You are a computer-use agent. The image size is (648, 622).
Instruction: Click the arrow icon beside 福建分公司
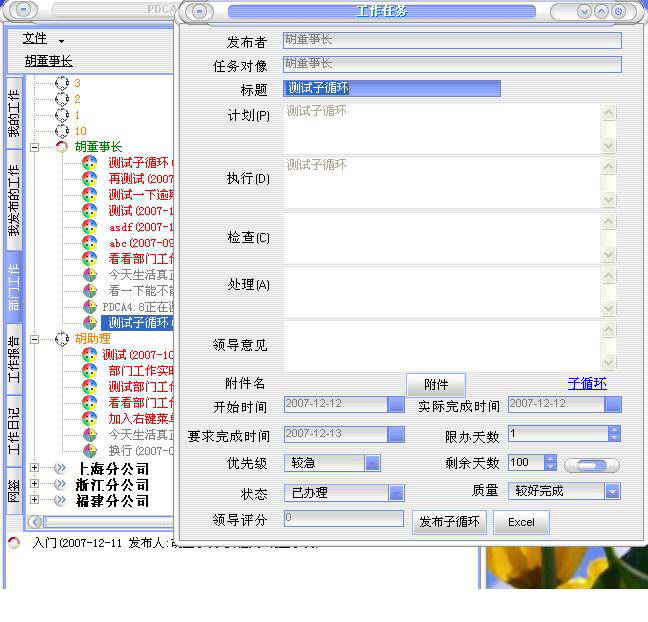coord(60,500)
